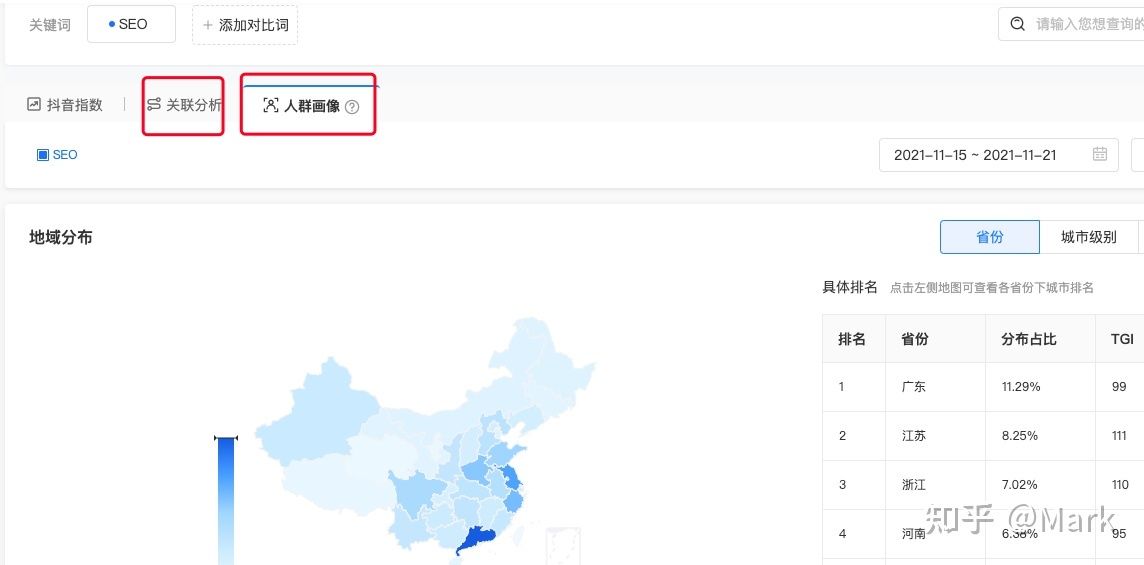Switch to the 抖音指数 tab
Viewport: 1144px width, 565px height.
65,104
